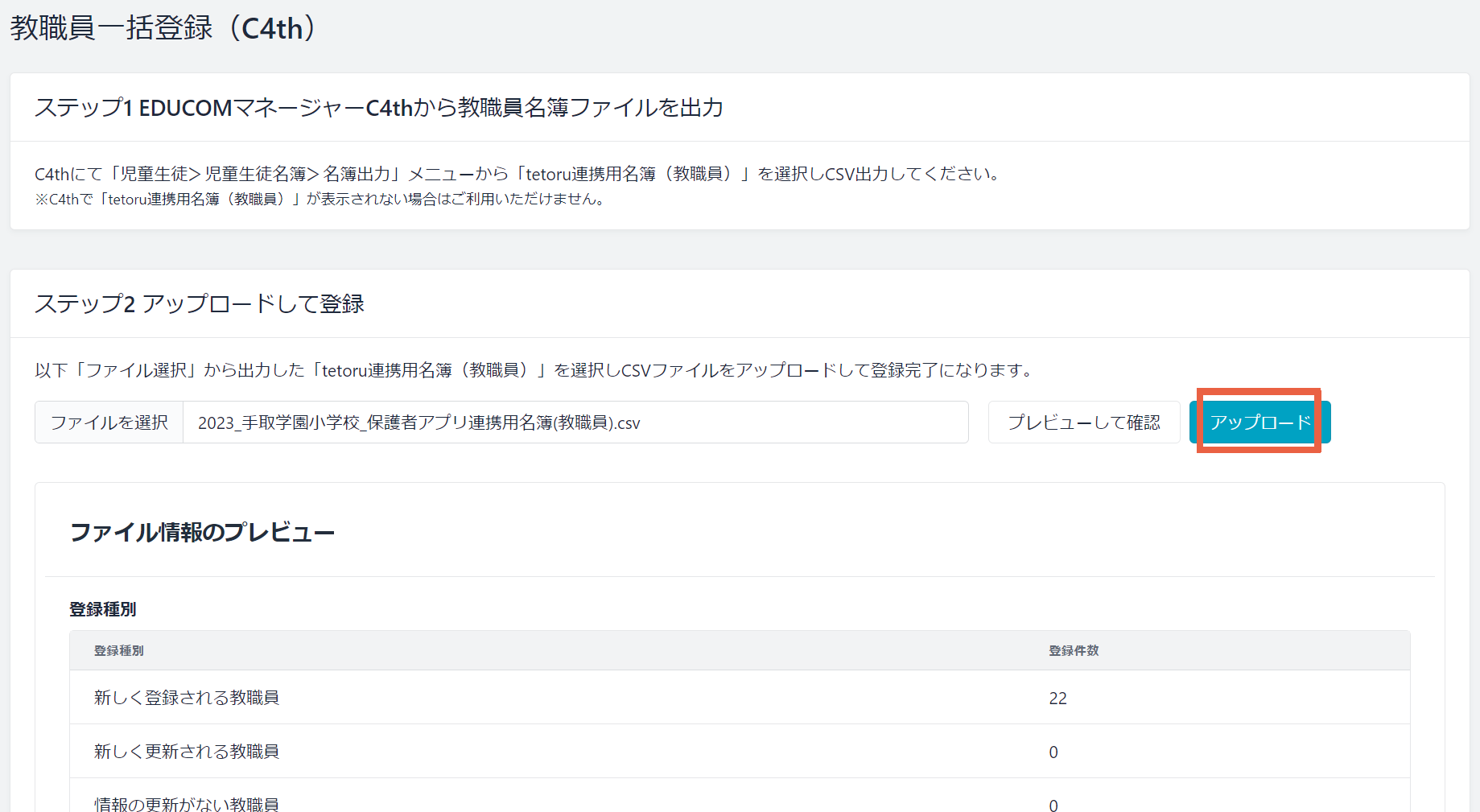Click the ファイルを選択 button
The width and height of the screenshot is (1480, 812).
109,422
